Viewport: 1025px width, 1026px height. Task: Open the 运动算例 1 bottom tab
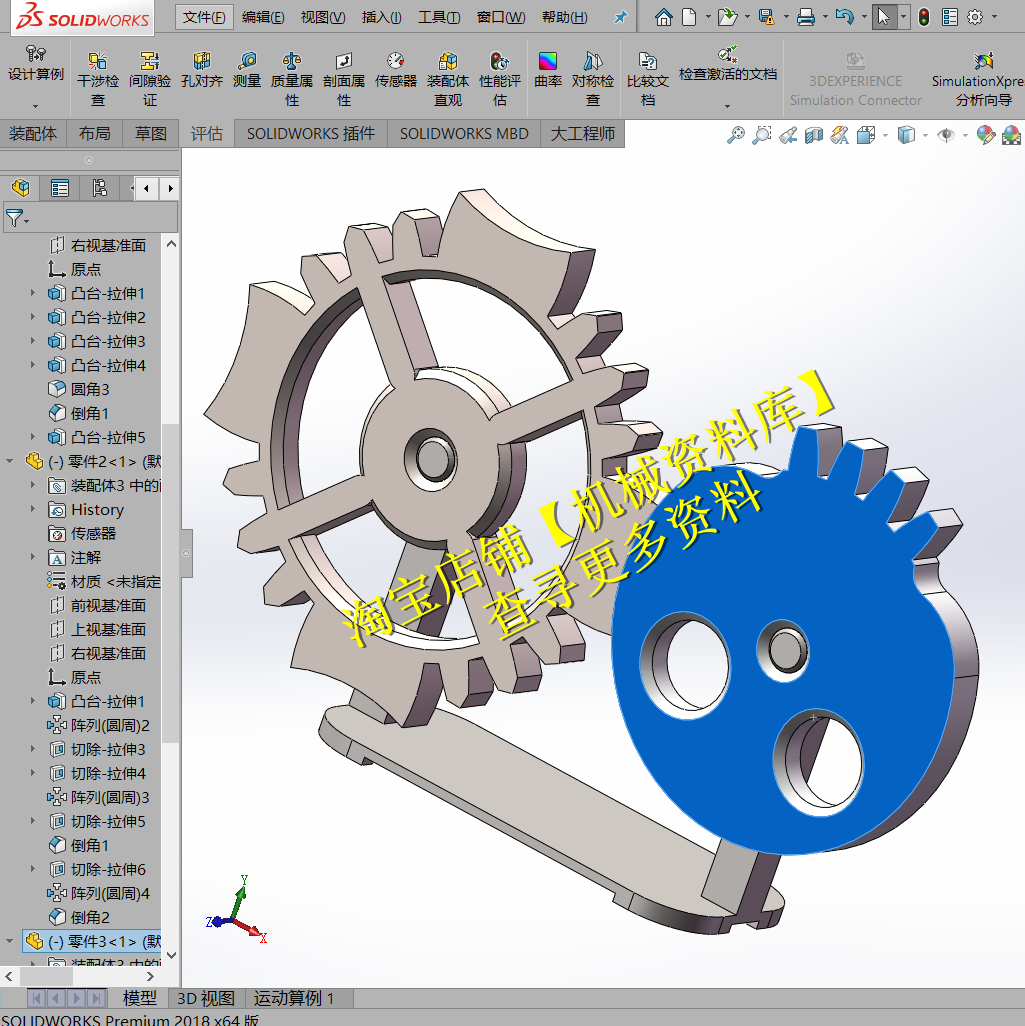pos(293,998)
